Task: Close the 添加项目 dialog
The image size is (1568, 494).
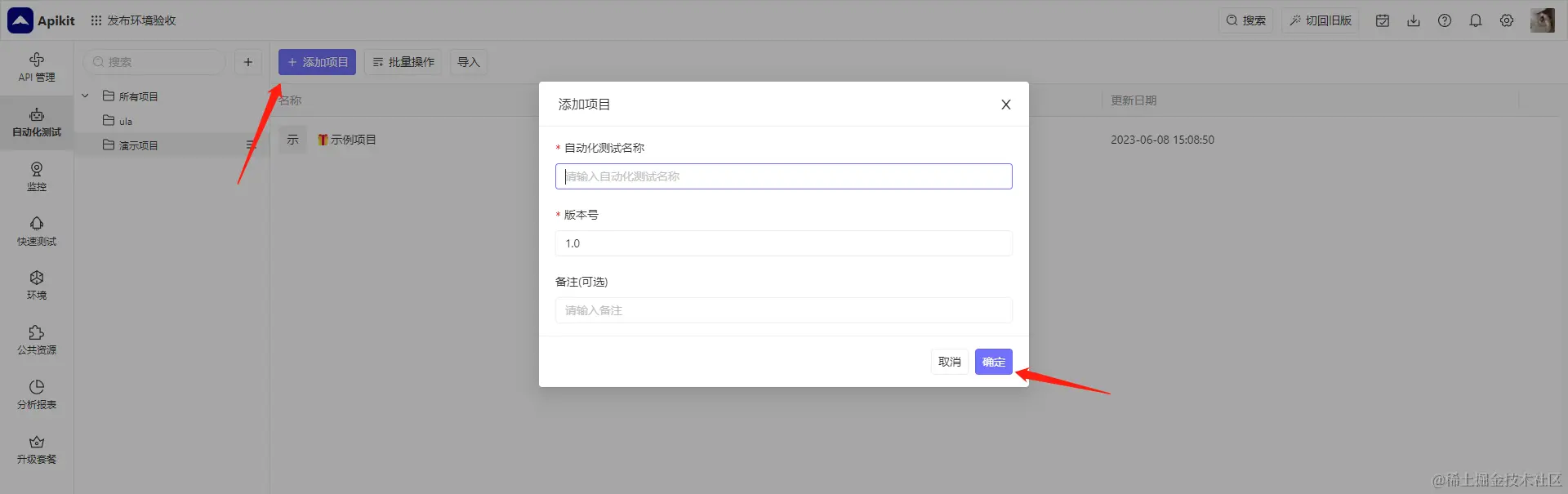Action: (1006, 105)
